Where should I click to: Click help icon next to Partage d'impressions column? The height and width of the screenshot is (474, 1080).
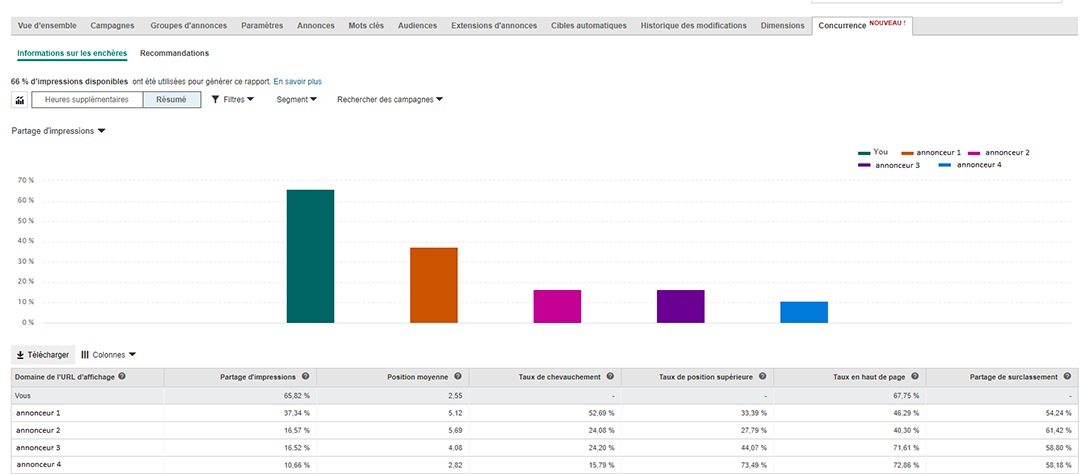[305, 377]
